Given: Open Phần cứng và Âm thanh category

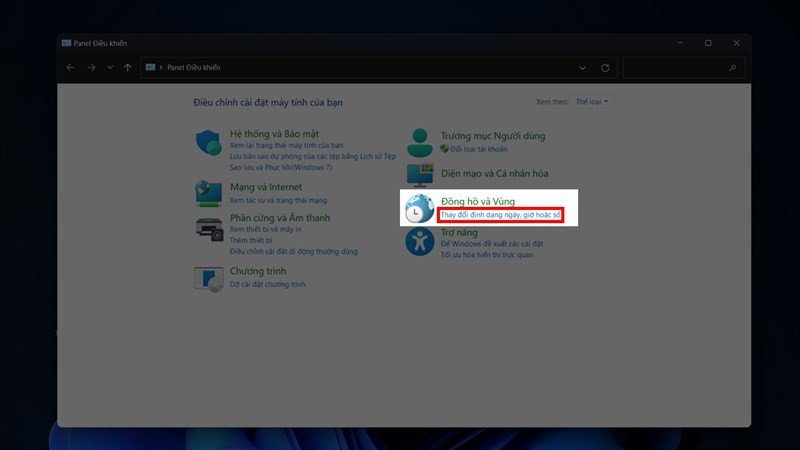Looking at the screenshot, I should coord(280,218).
